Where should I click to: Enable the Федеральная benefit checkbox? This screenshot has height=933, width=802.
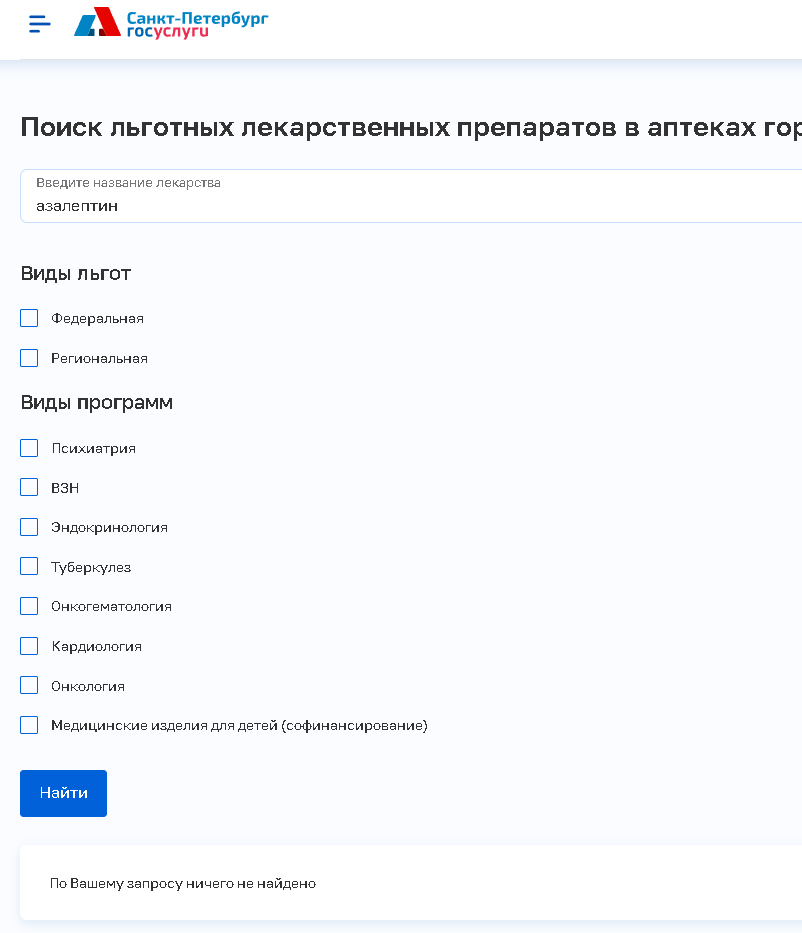[x=29, y=318]
